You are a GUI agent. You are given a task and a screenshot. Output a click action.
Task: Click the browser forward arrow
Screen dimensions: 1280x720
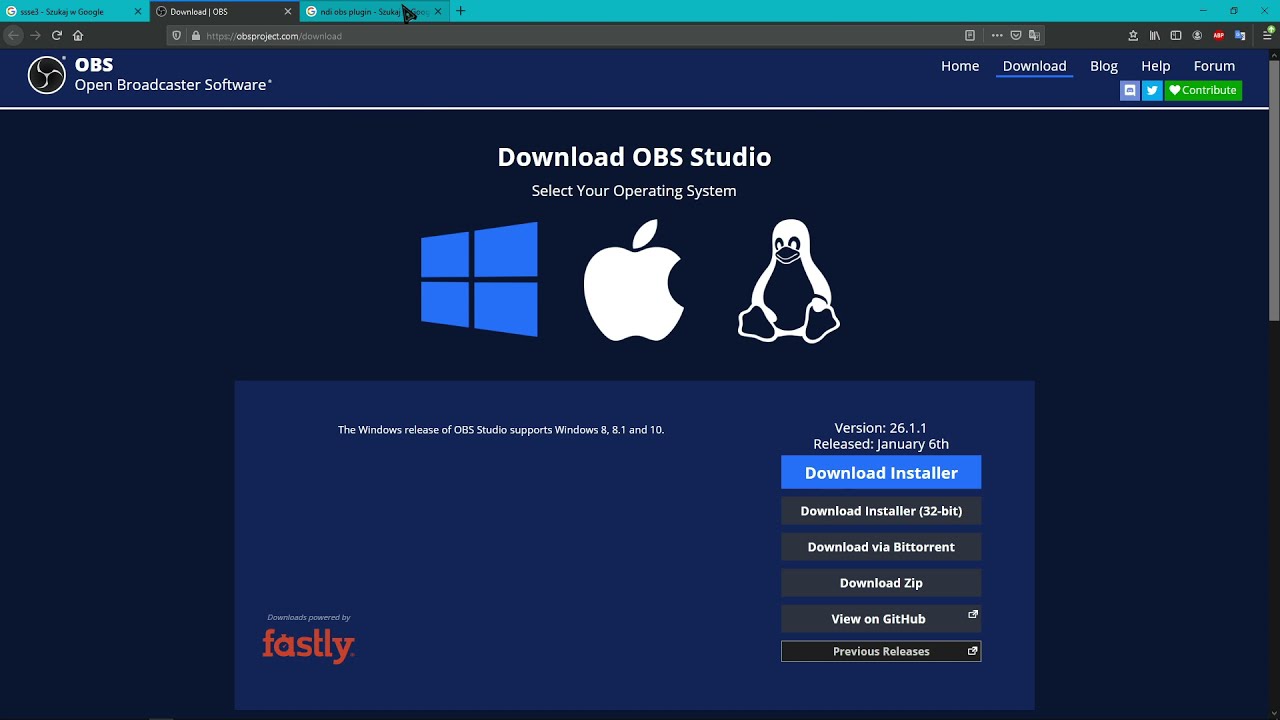35,35
